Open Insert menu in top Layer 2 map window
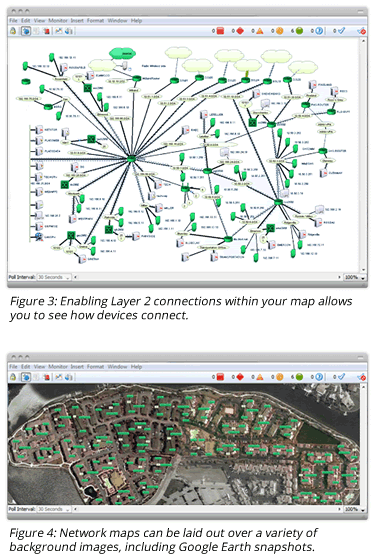The width and height of the screenshot is (375, 559). 77,21
